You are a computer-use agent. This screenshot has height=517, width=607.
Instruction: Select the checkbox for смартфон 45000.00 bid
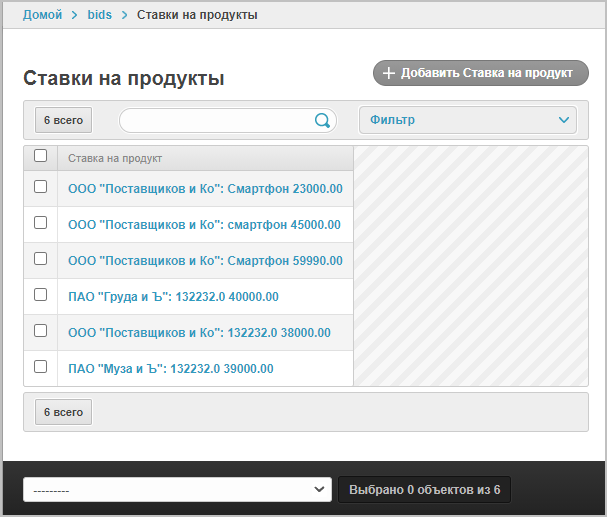coord(41,223)
